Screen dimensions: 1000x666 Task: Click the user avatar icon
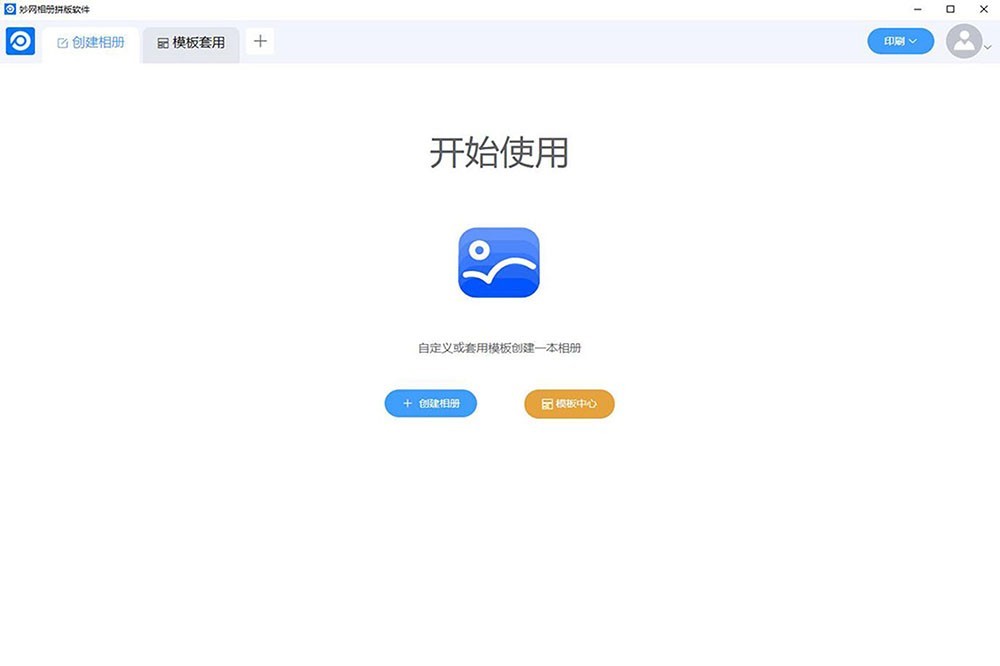click(x=964, y=41)
